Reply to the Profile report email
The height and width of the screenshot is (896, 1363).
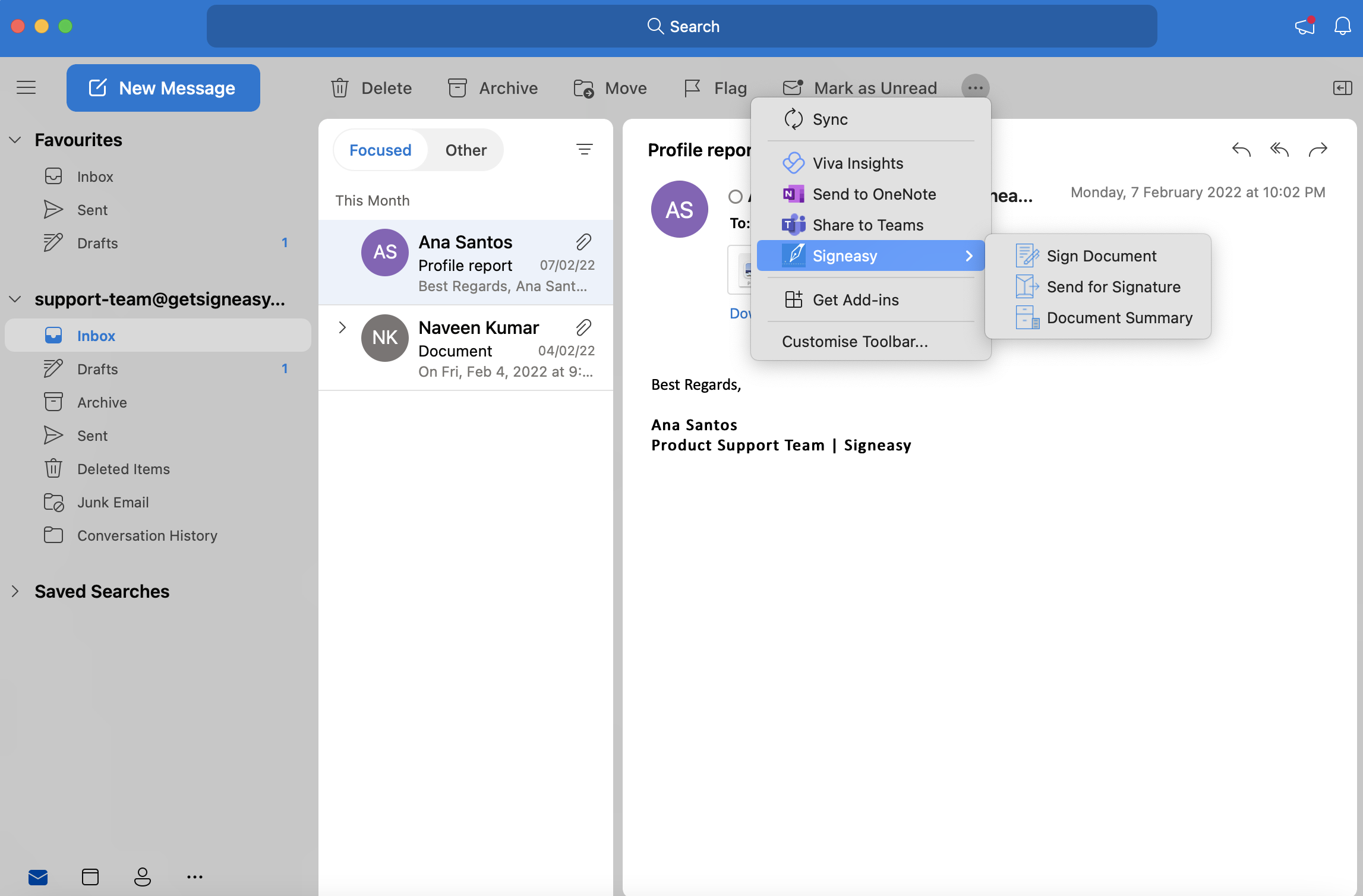click(x=1241, y=150)
